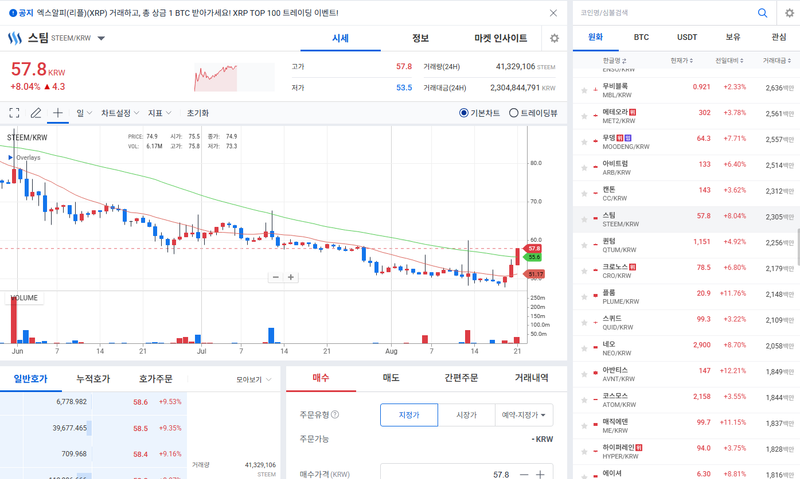Toggle favorite star for 메테오라
The image size is (800, 479).
[x=584, y=116]
